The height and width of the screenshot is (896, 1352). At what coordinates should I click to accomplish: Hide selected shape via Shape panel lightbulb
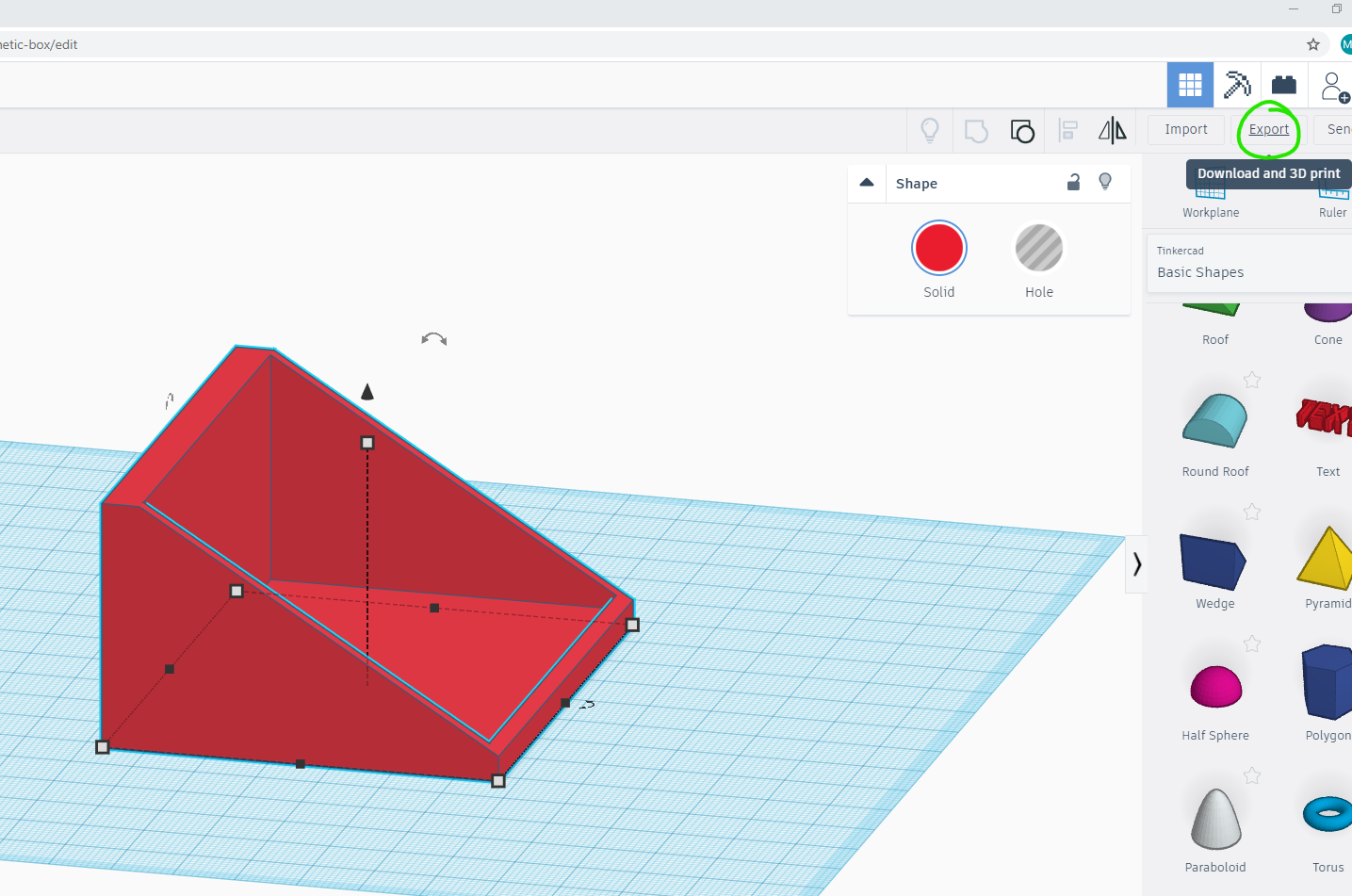(1105, 182)
